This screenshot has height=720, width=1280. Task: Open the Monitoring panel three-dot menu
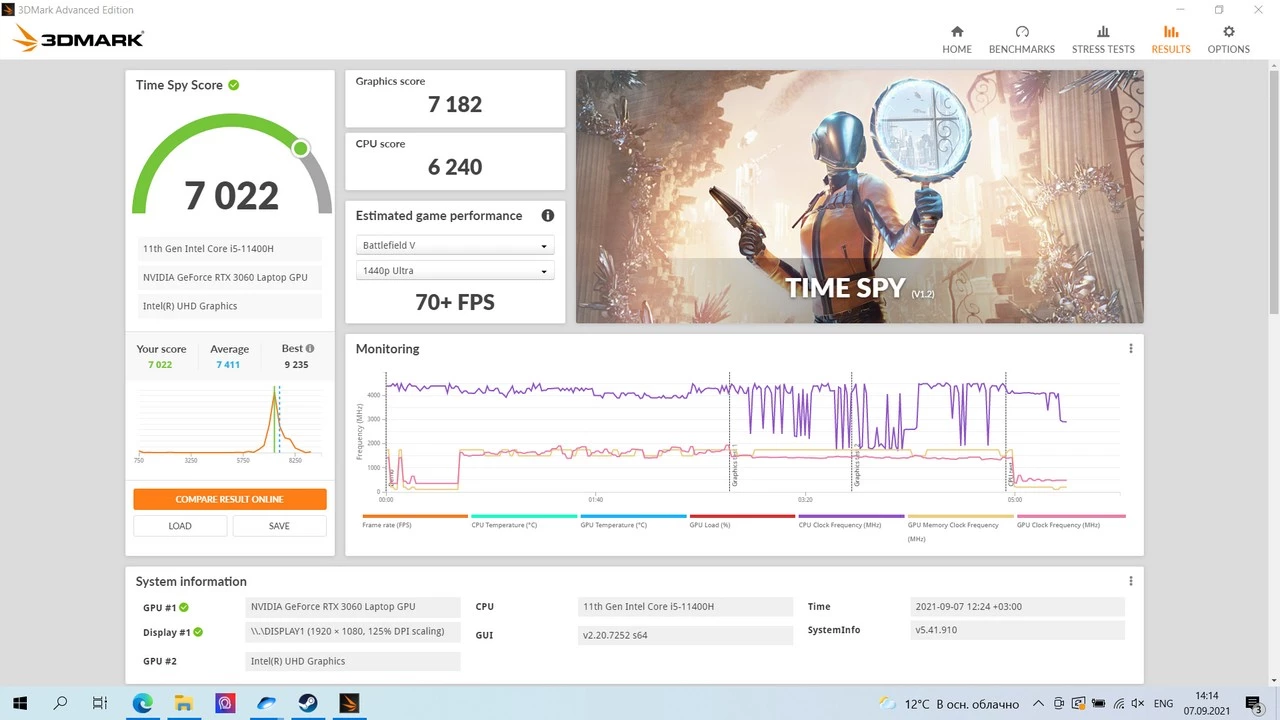click(x=1130, y=349)
